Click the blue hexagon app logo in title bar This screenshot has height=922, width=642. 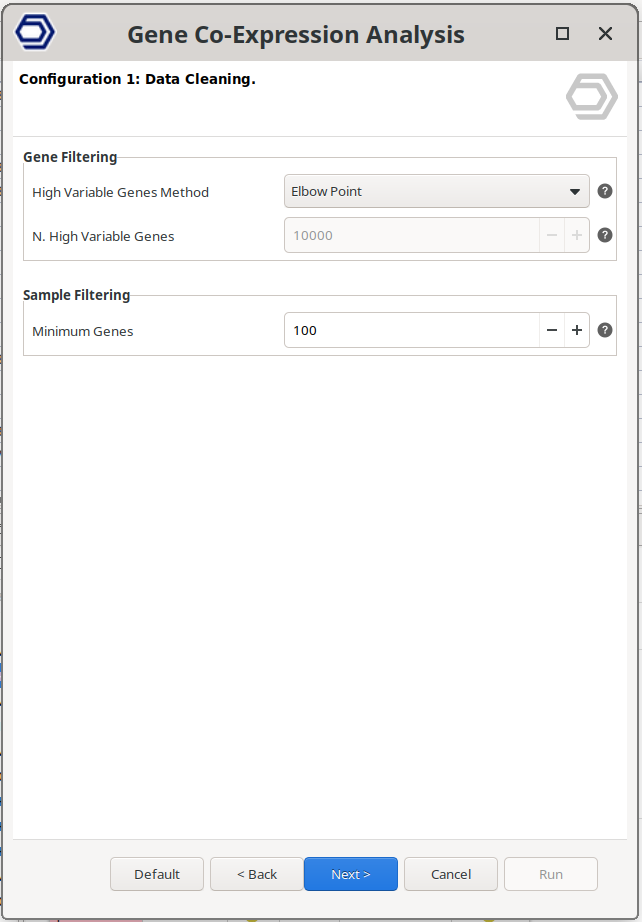click(x=35, y=33)
